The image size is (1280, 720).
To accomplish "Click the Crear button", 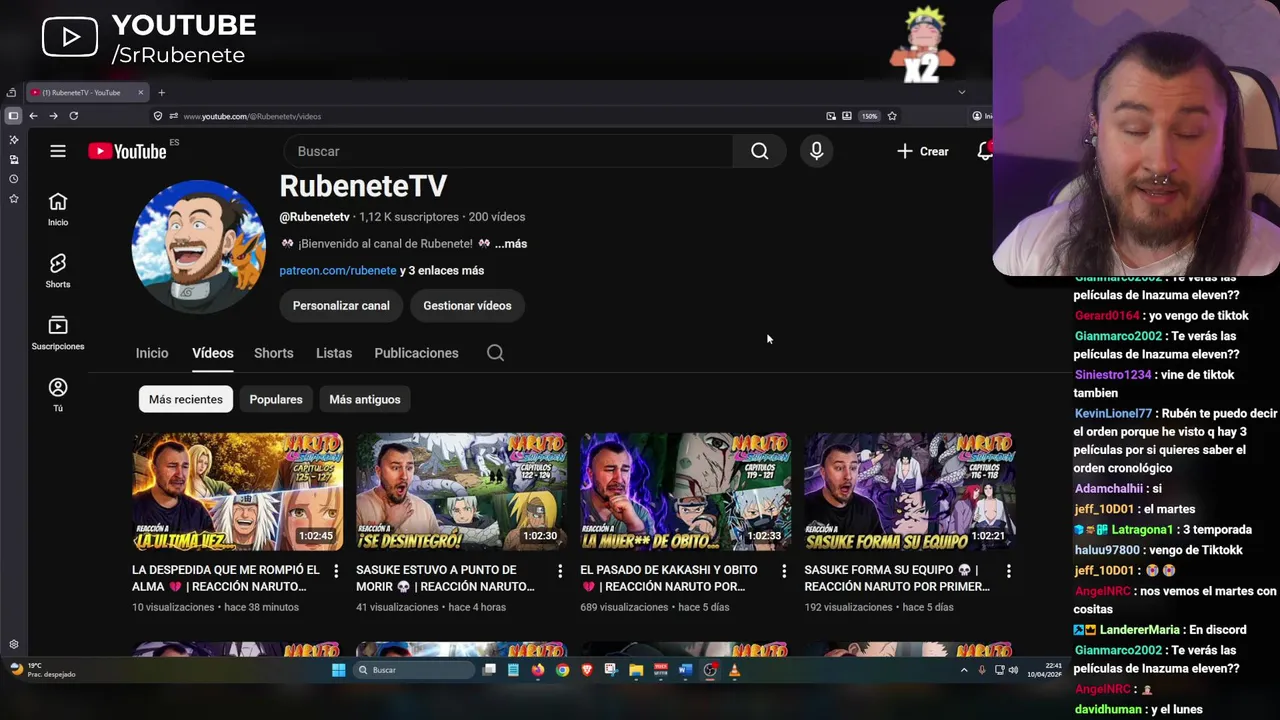I will 922,151.
